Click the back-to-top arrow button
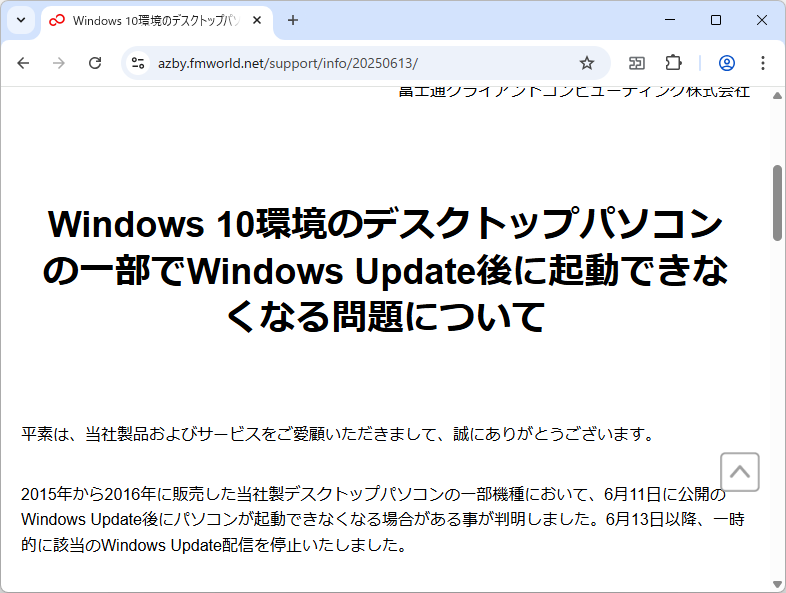 740,472
